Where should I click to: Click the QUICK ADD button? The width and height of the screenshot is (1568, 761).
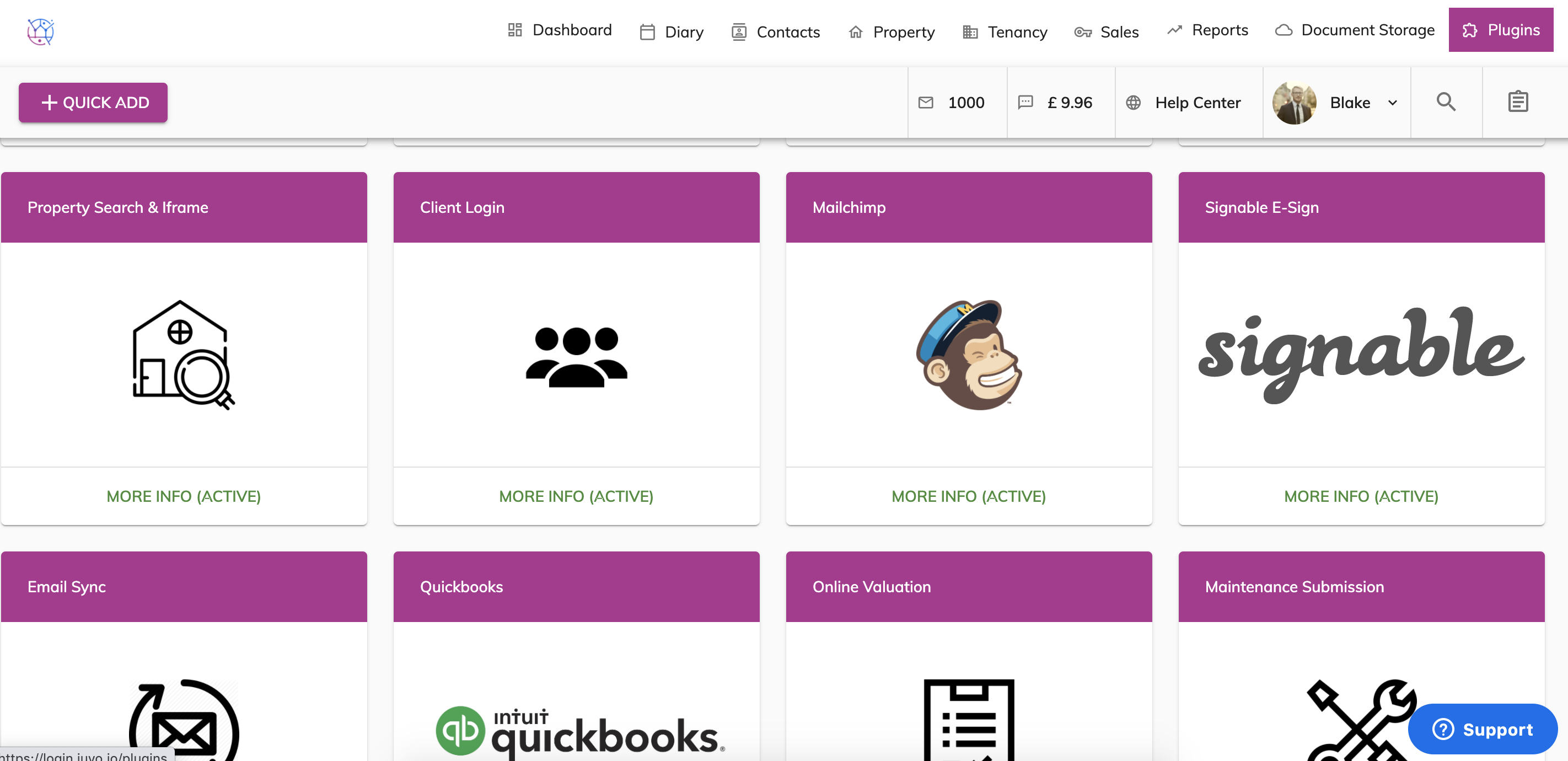tap(93, 102)
